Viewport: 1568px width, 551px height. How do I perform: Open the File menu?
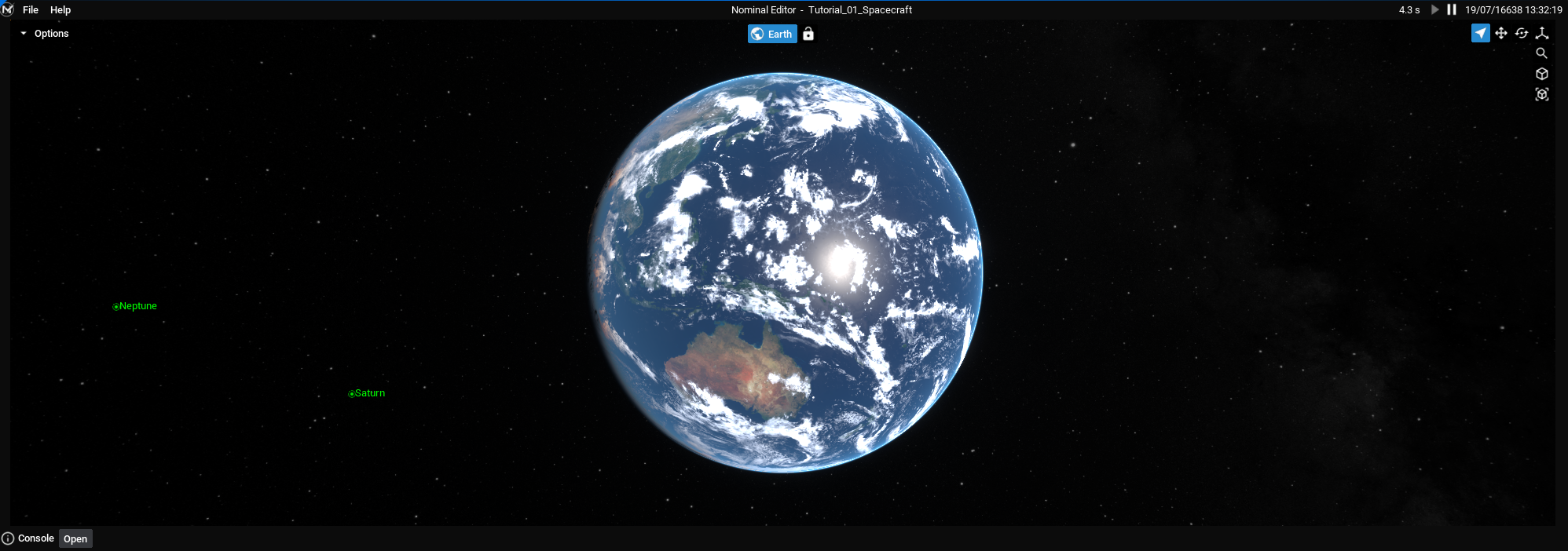pos(31,10)
